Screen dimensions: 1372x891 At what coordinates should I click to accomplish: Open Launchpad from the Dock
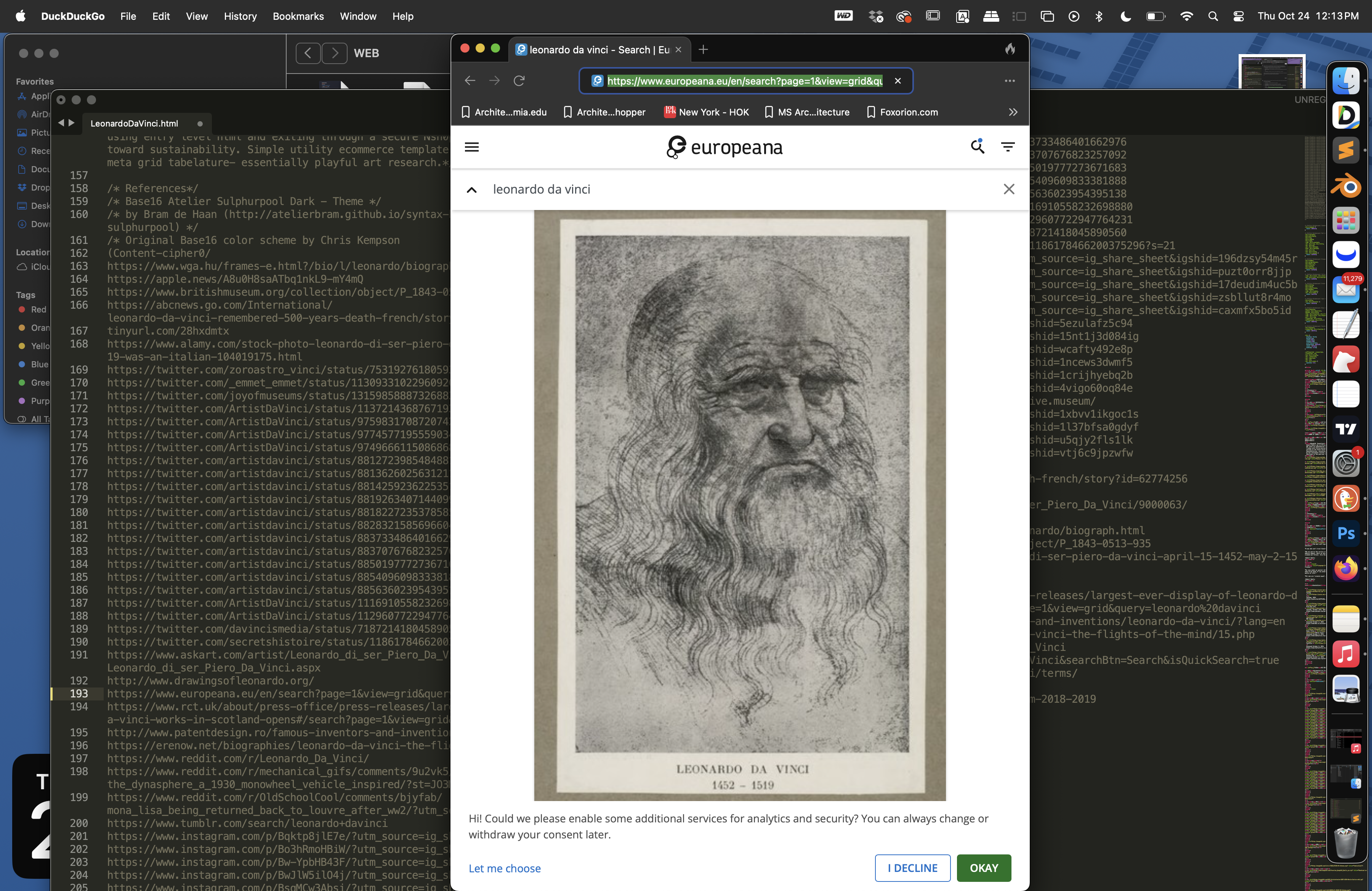(x=1345, y=220)
